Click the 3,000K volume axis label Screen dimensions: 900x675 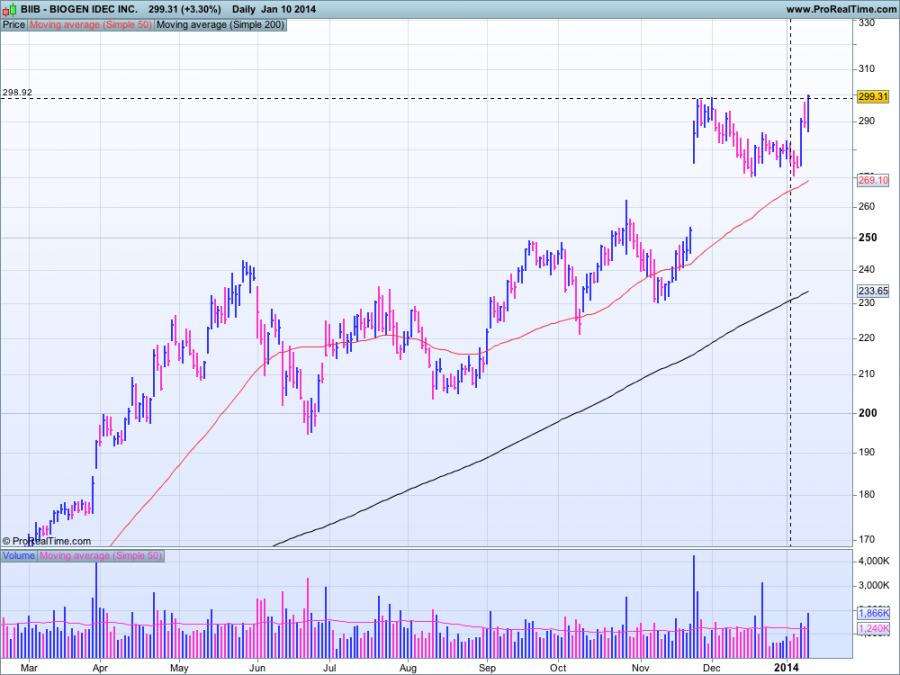tap(874, 585)
